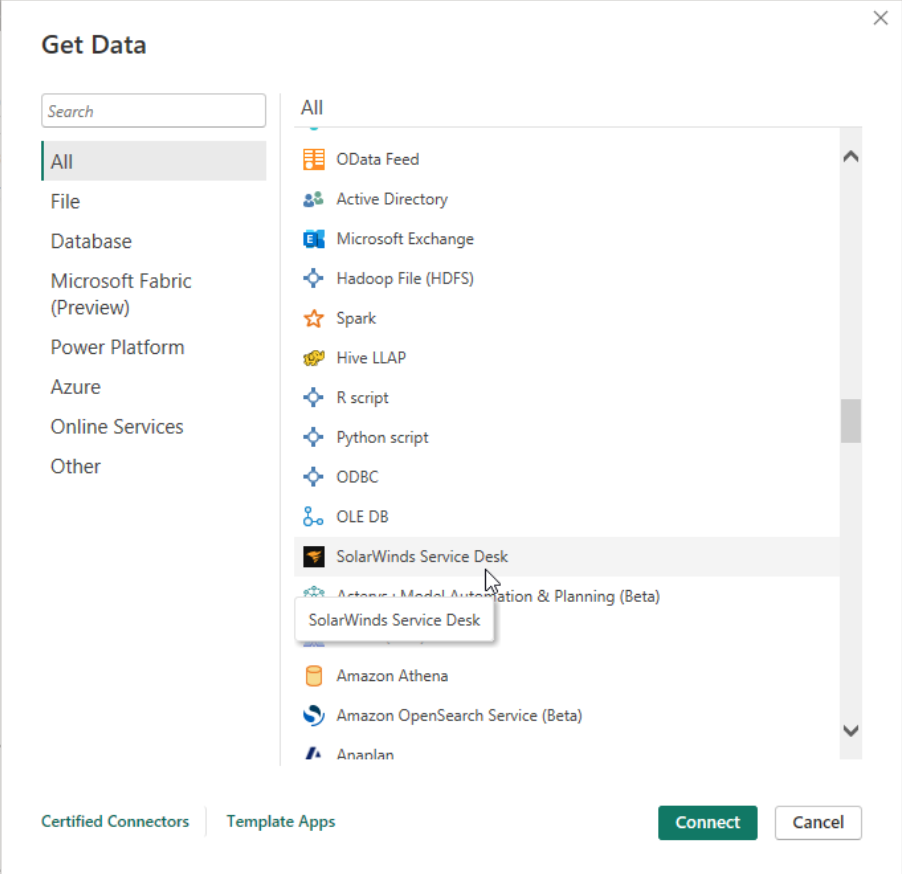Select the OLE DB connector icon
This screenshot has height=874, width=902.
314,517
